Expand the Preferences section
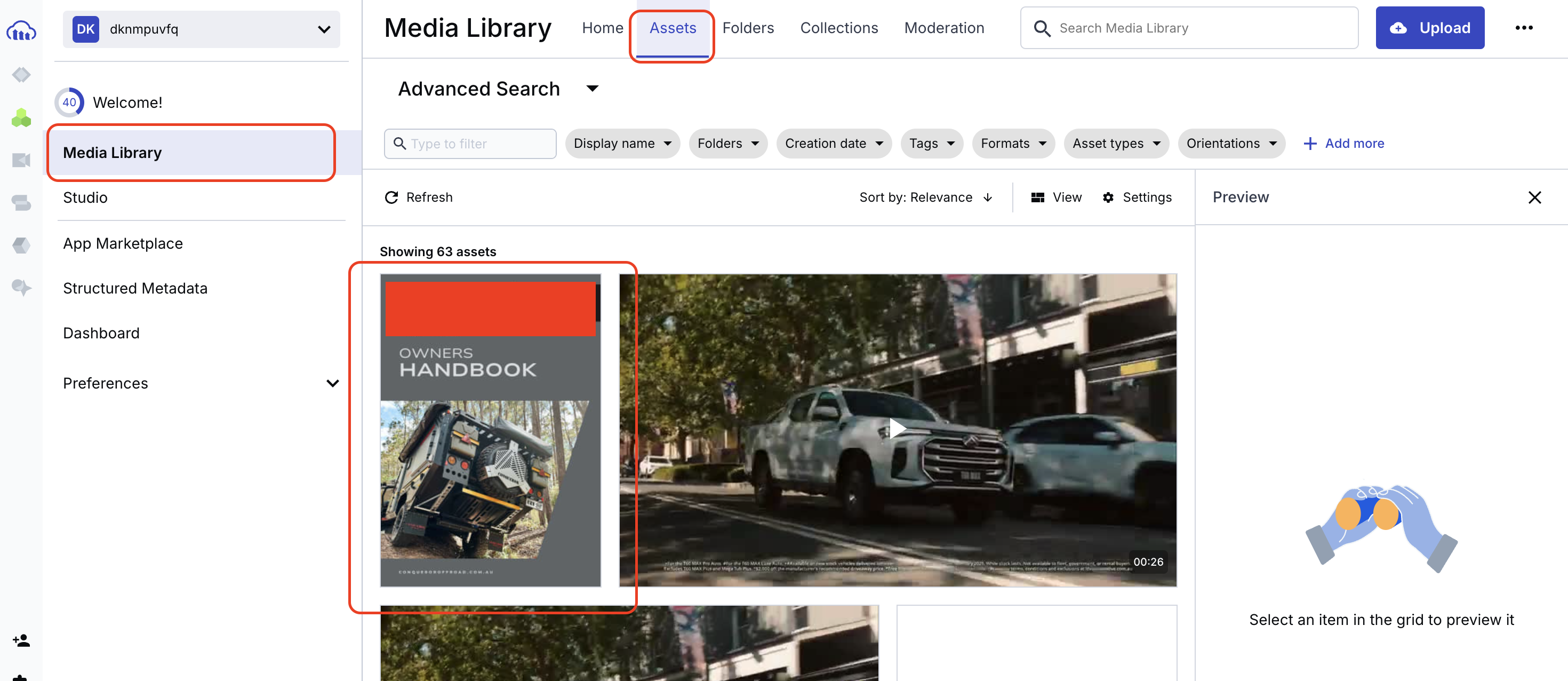Viewport: 1568px width, 681px height. tap(332, 383)
